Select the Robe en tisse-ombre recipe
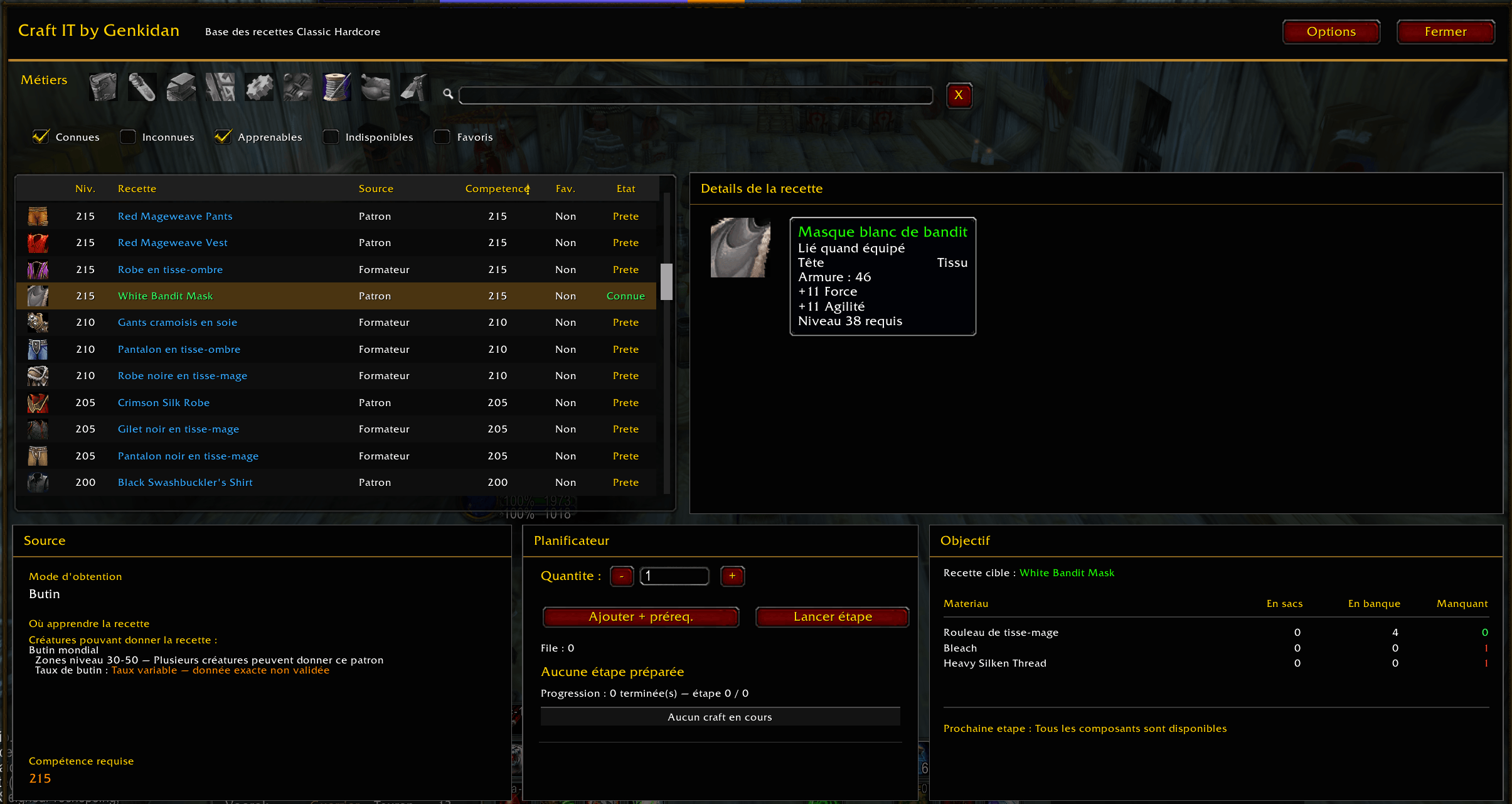The height and width of the screenshot is (804, 1512). [x=171, y=269]
